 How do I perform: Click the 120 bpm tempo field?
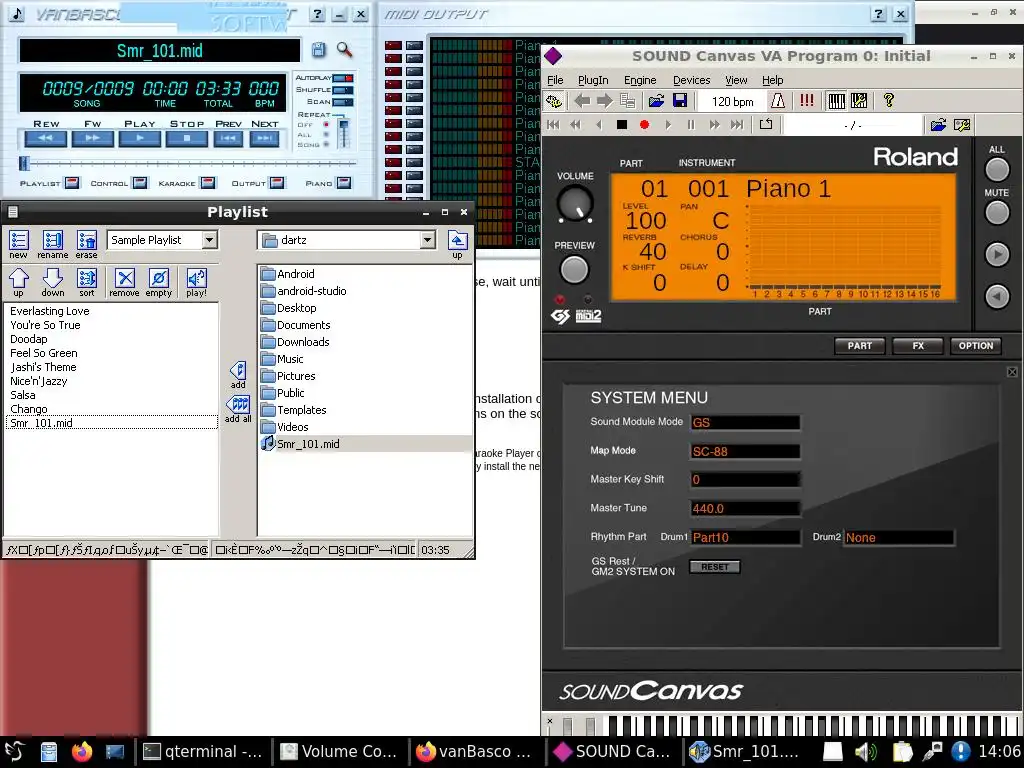(x=732, y=101)
